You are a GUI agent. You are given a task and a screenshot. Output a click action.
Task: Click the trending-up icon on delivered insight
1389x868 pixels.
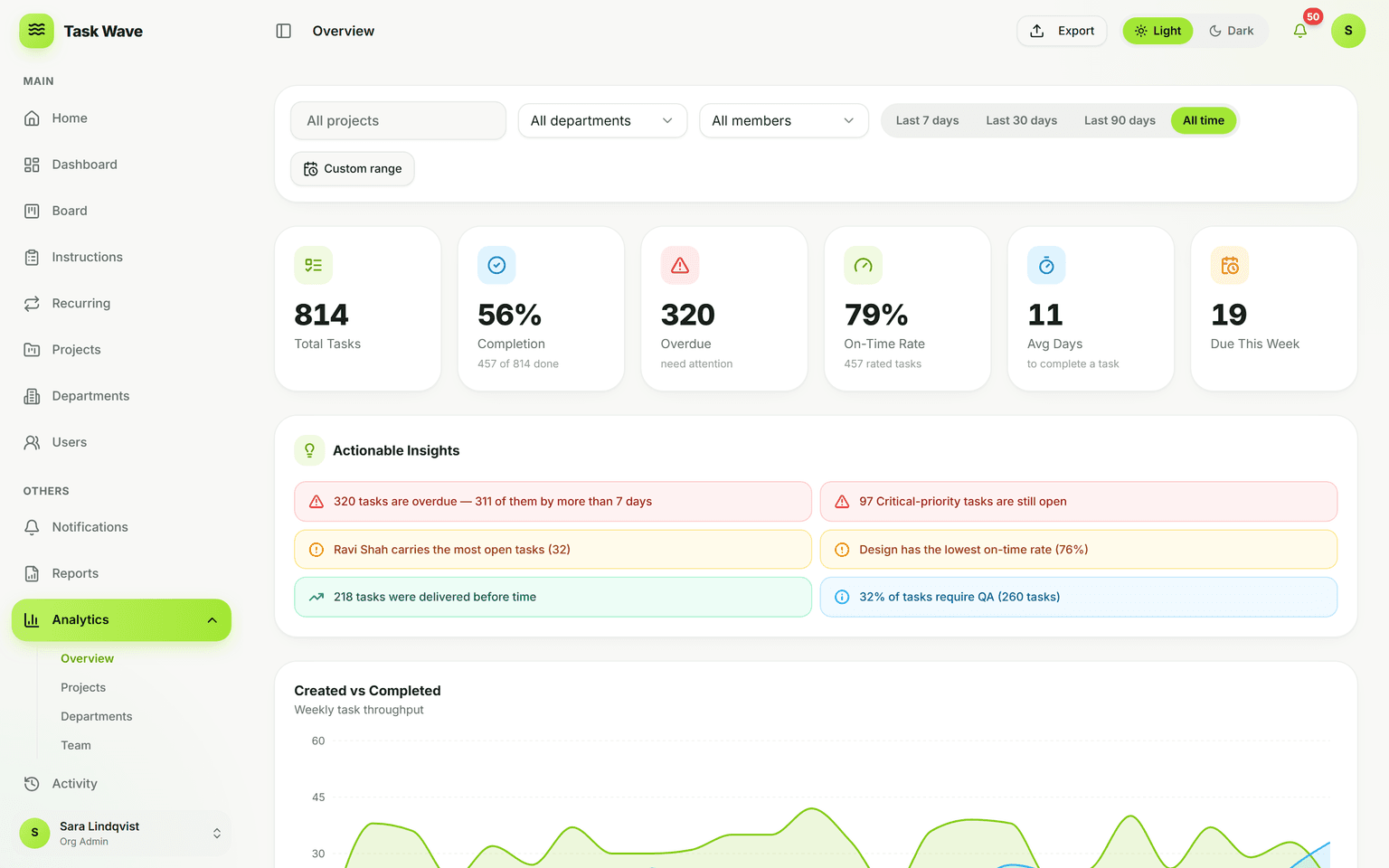317,597
